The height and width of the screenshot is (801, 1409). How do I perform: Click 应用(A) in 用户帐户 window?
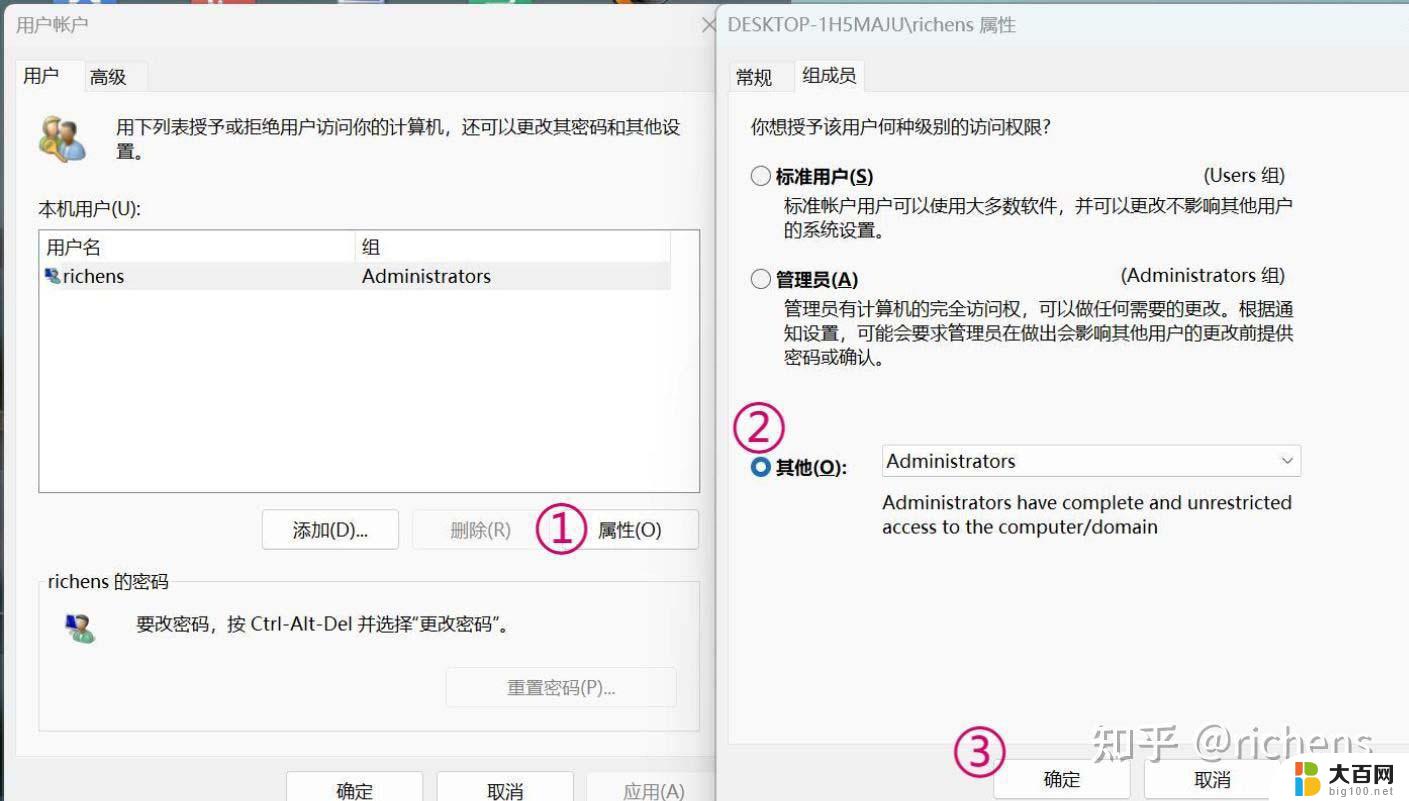click(x=653, y=789)
